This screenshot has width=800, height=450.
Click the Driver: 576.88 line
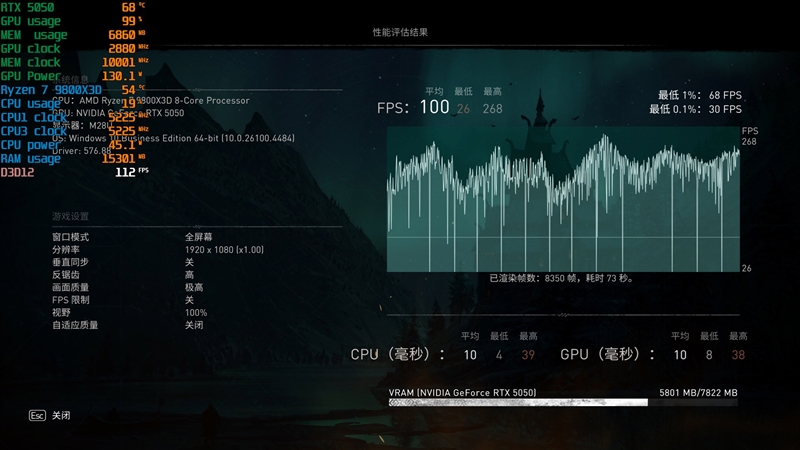point(82,151)
